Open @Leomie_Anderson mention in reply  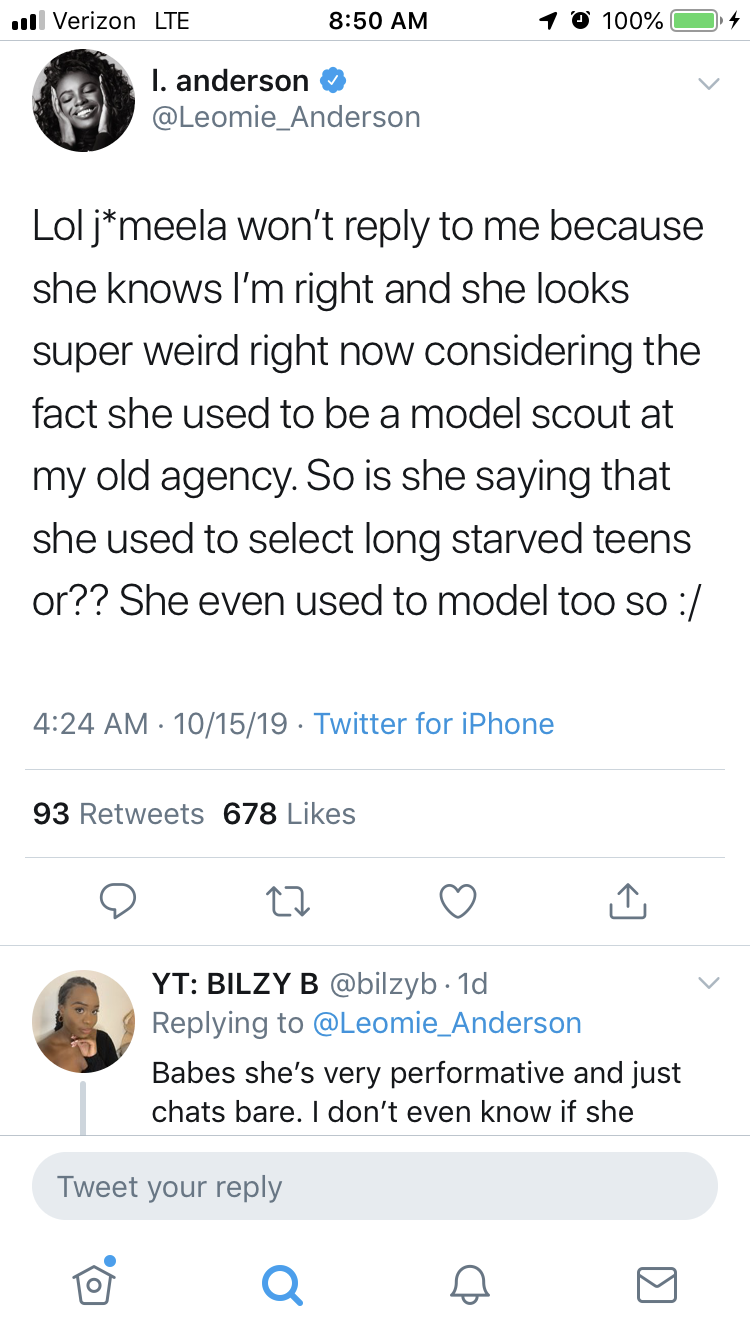[446, 1023]
